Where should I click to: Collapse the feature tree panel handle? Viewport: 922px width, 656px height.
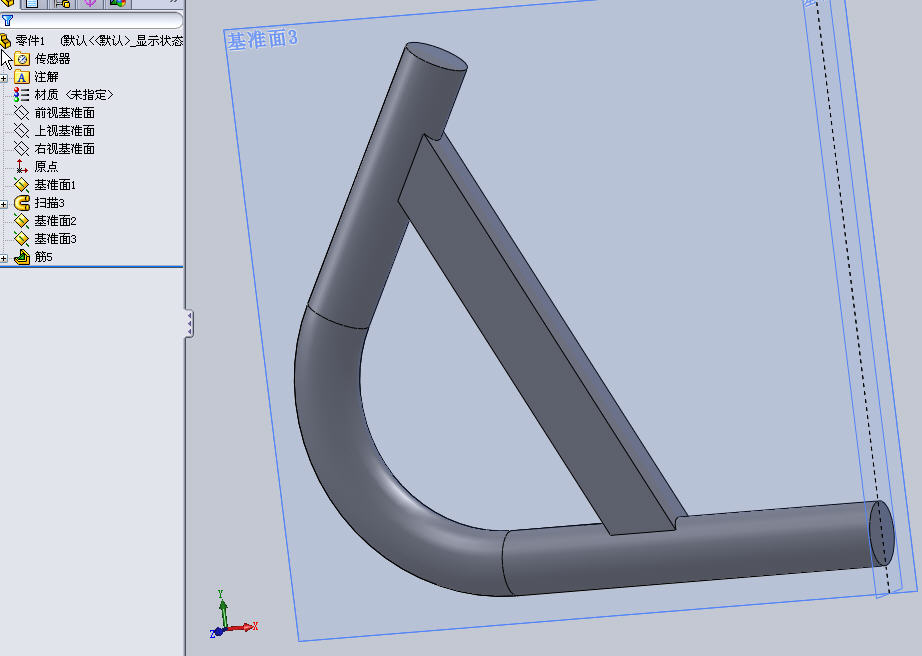[189, 324]
